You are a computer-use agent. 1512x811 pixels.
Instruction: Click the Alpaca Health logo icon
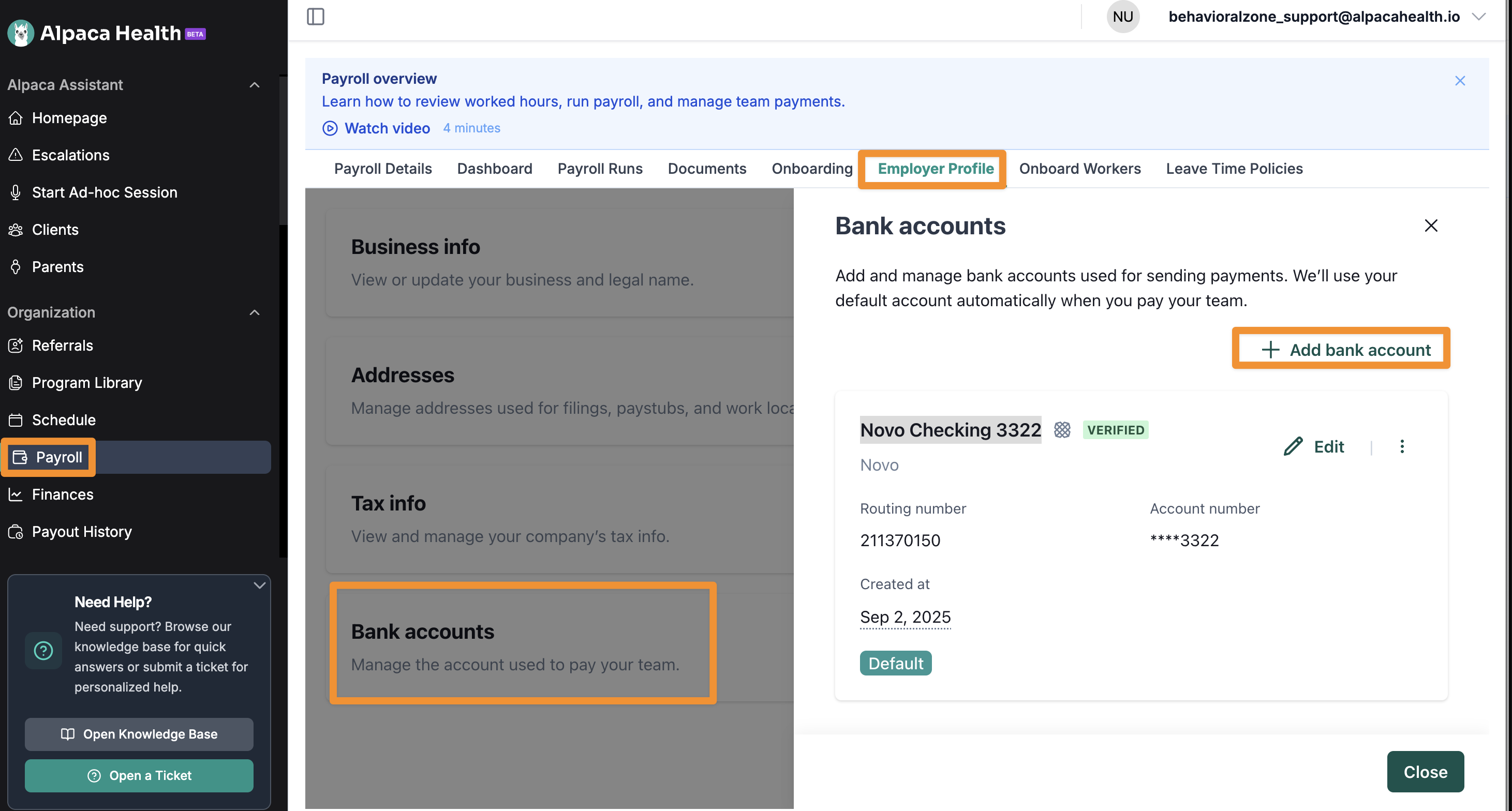tap(21, 33)
